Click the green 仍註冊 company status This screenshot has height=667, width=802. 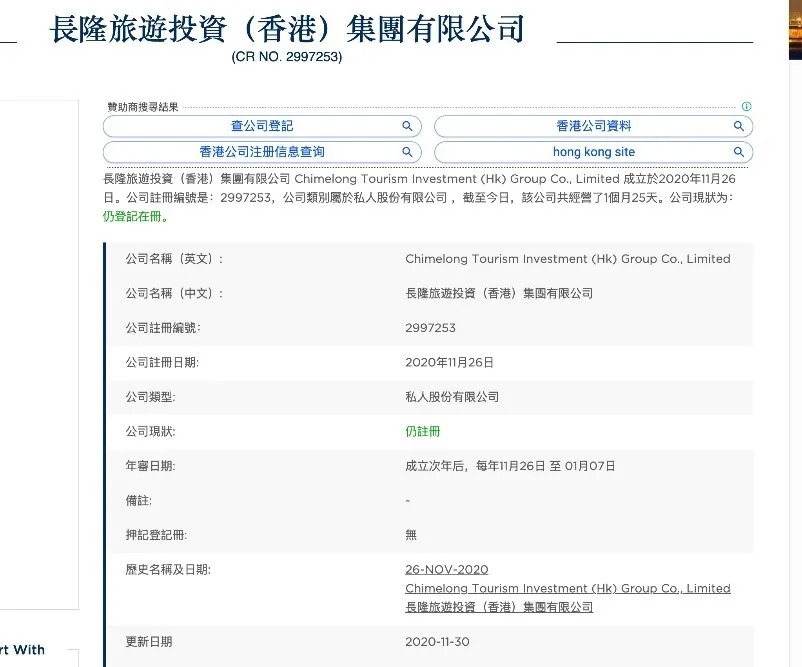point(422,431)
